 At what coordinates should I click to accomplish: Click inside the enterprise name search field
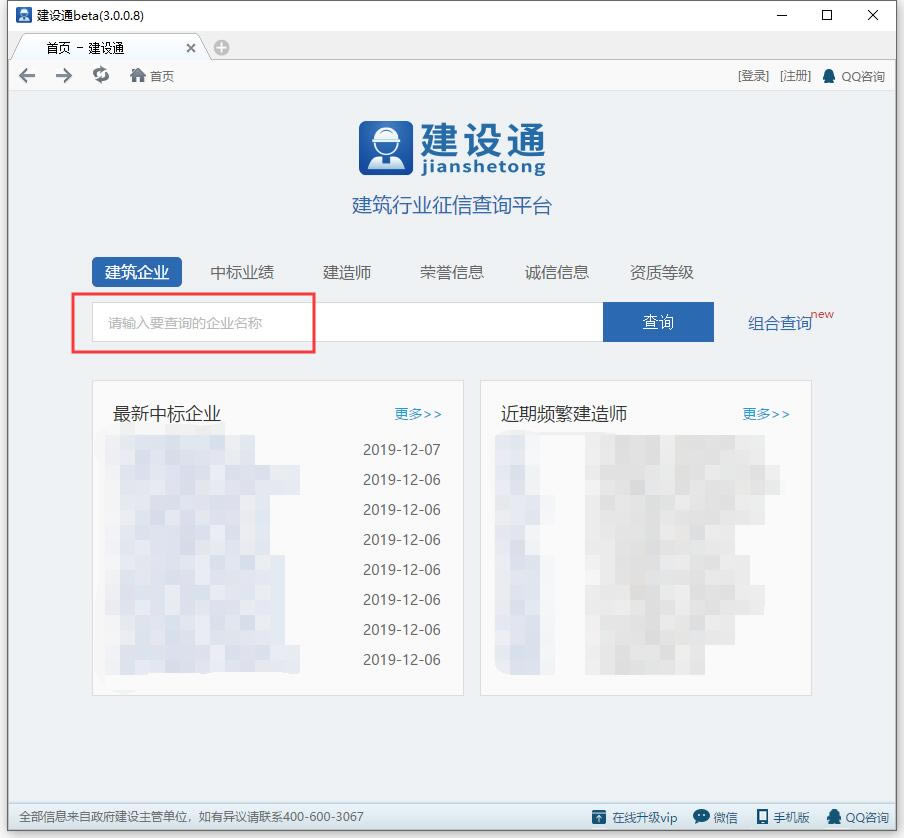(250, 321)
